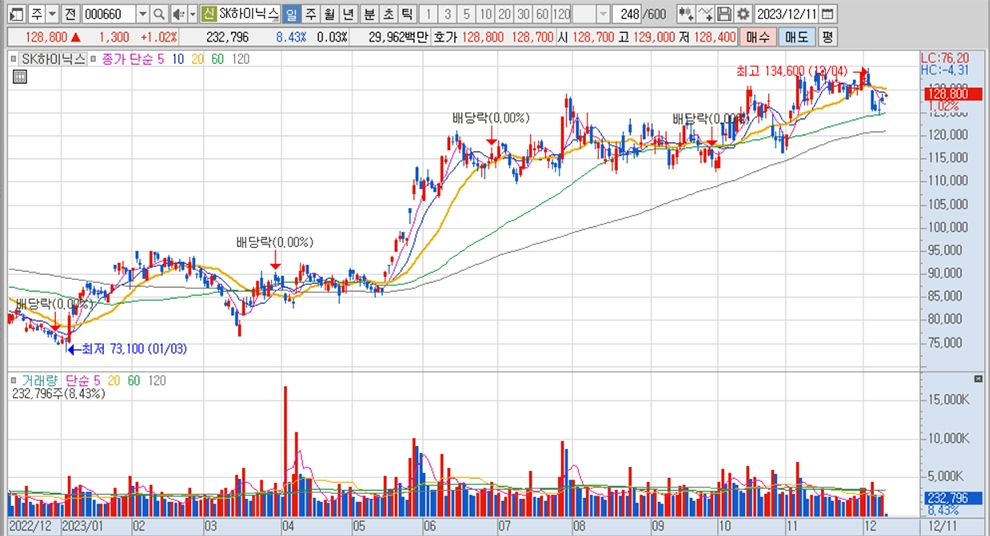The image size is (990, 536).
Task: Click the current price tag 128,800 on axis
Action: 953,94
